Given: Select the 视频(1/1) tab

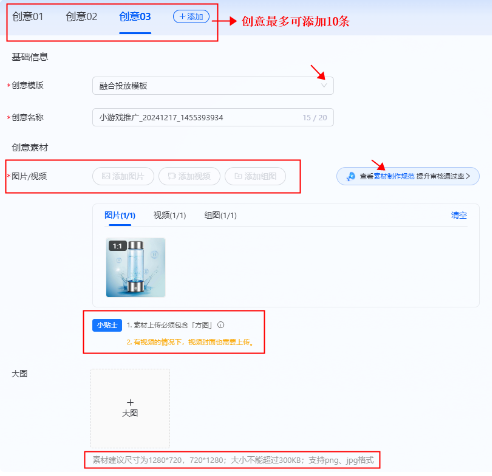Looking at the screenshot, I should 170,215.
